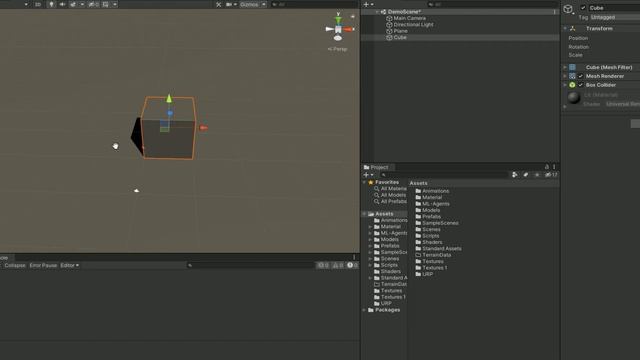Focus the Project search field
The image size is (640, 360).
click(x=444, y=175)
